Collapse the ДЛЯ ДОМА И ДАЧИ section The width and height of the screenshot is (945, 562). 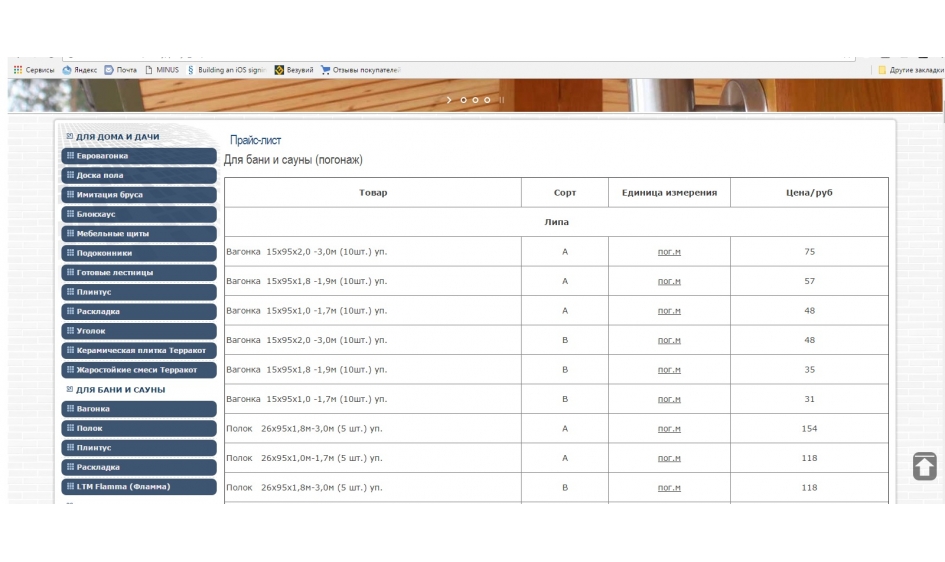click(70, 136)
